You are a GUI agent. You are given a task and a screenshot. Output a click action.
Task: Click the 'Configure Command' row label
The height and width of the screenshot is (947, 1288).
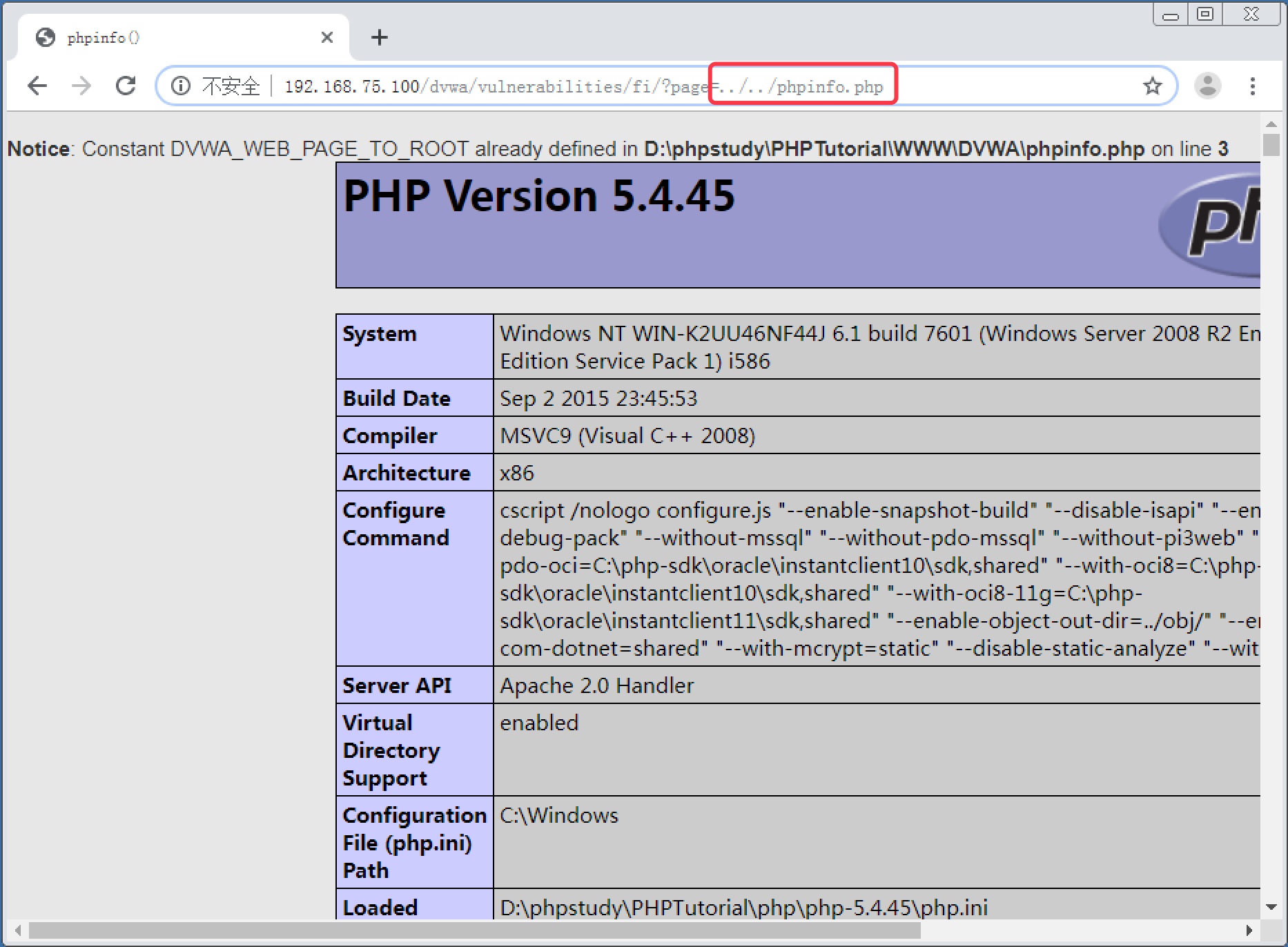(396, 524)
